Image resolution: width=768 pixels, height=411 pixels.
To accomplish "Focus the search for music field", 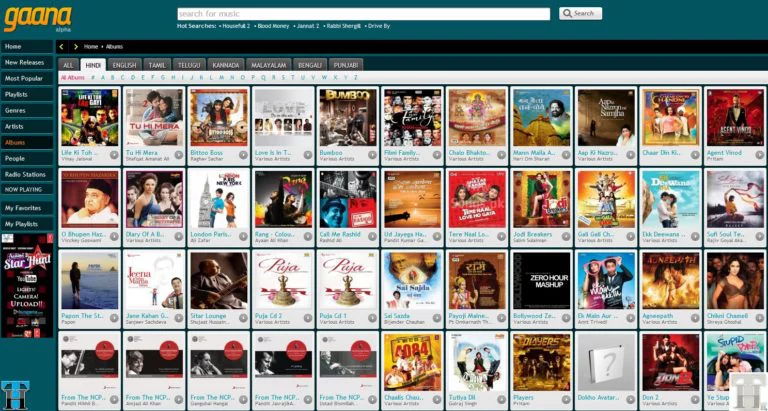I will tap(363, 14).
